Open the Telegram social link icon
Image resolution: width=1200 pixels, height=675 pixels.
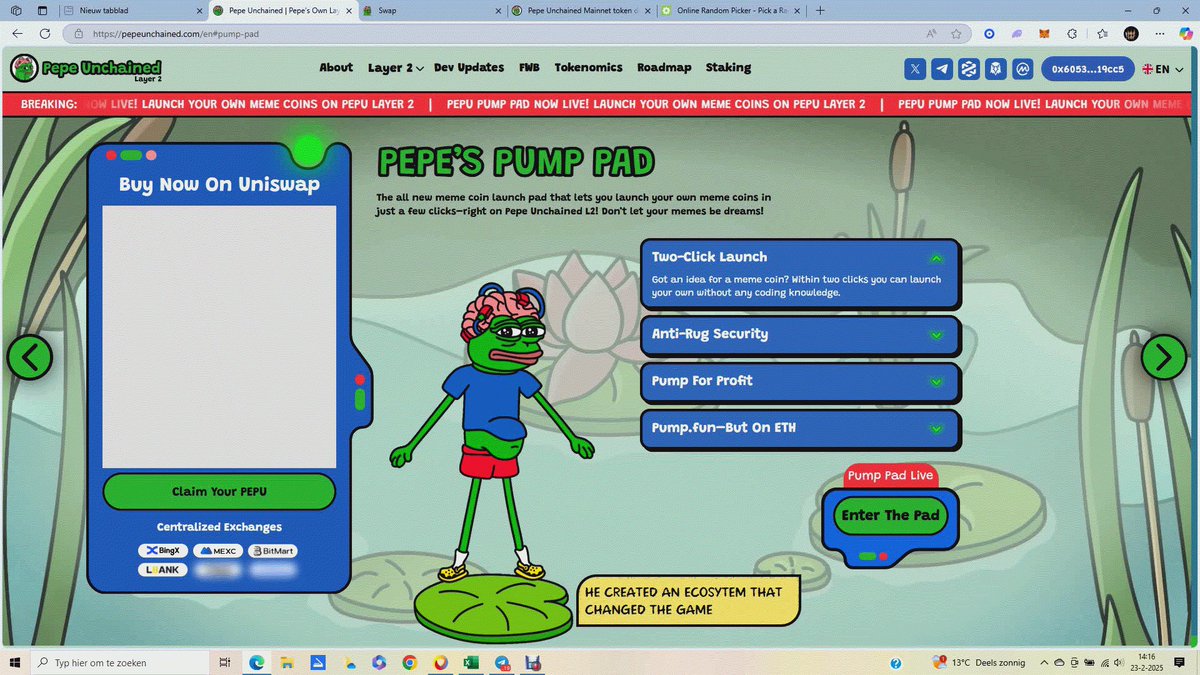[941, 69]
